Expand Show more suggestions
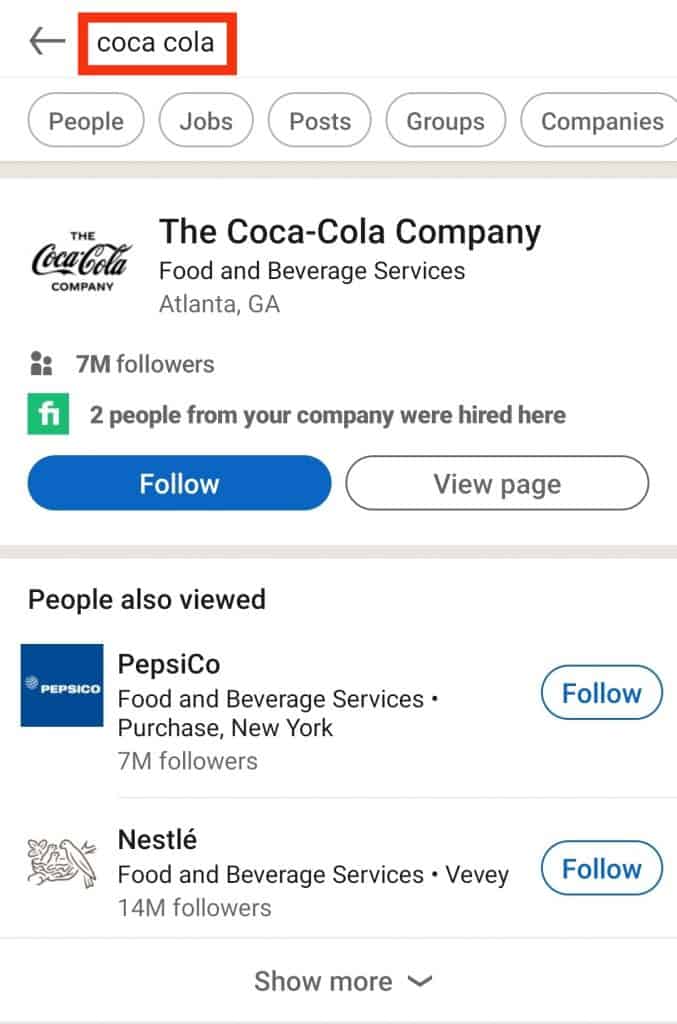This screenshot has width=677, height=1024. (x=323, y=981)
